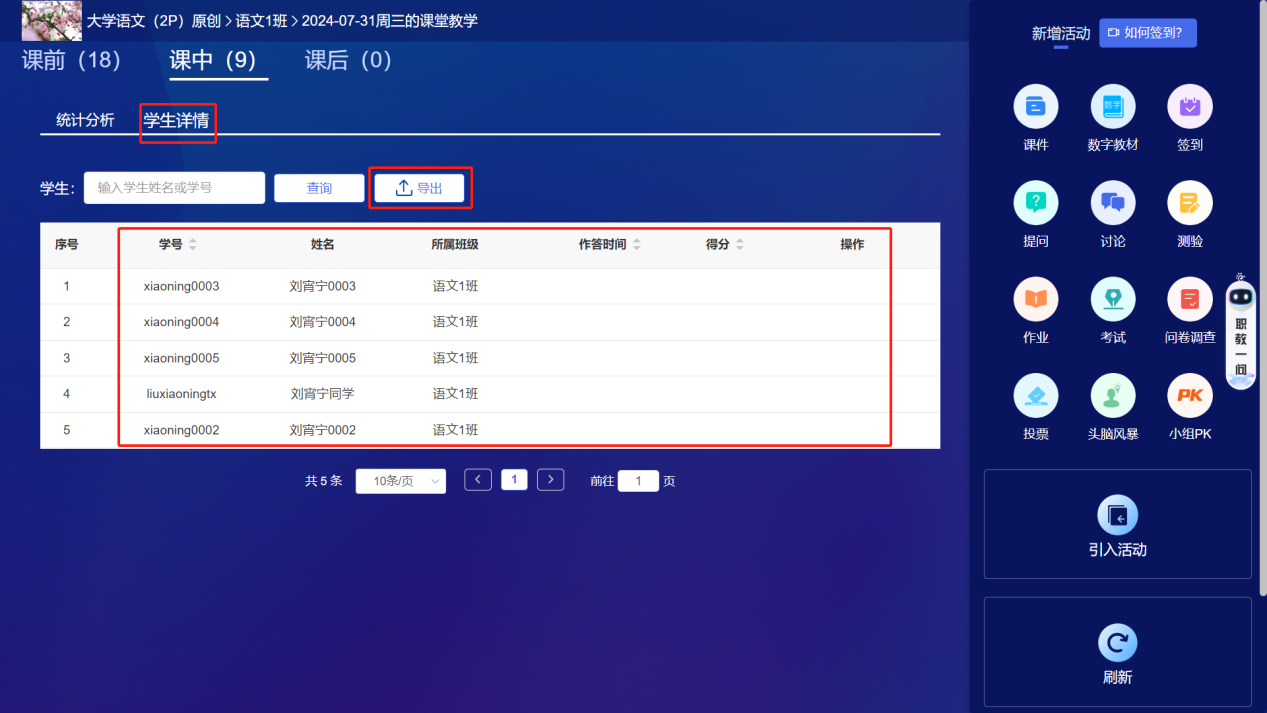
Task: Sort the table by 作答时间 column
Action: click(636, 245)
